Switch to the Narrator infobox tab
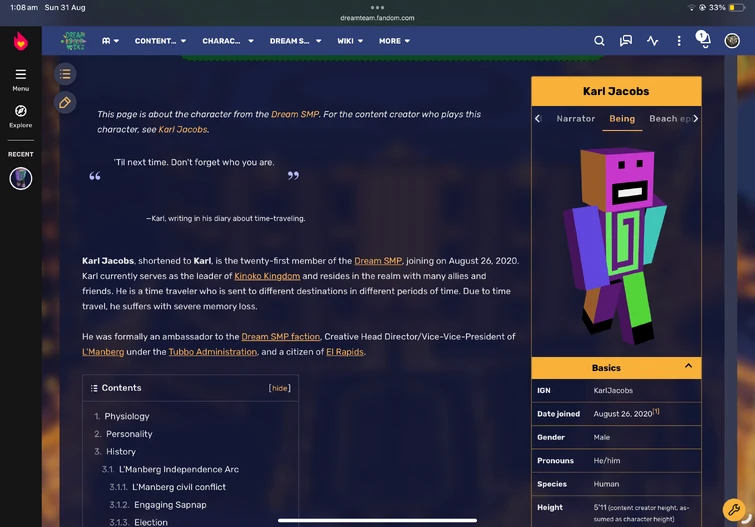 (x=575, y=119)
